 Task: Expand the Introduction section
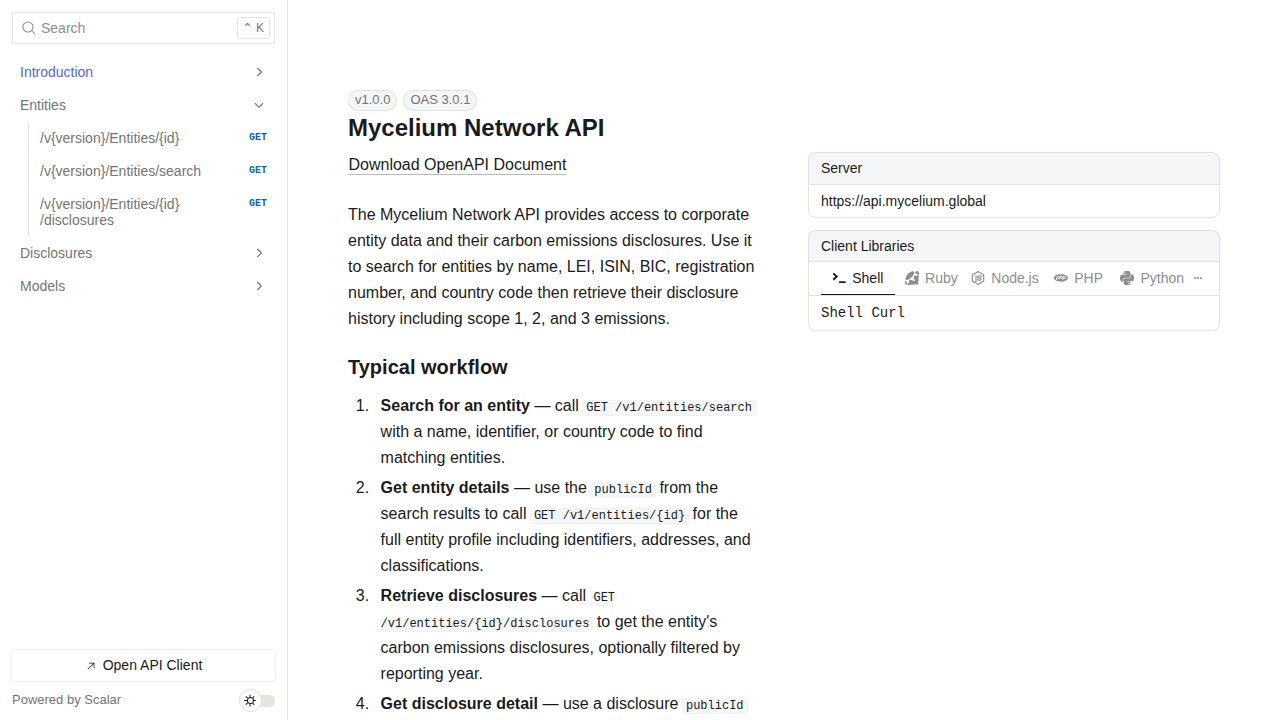tap(259, 72)
